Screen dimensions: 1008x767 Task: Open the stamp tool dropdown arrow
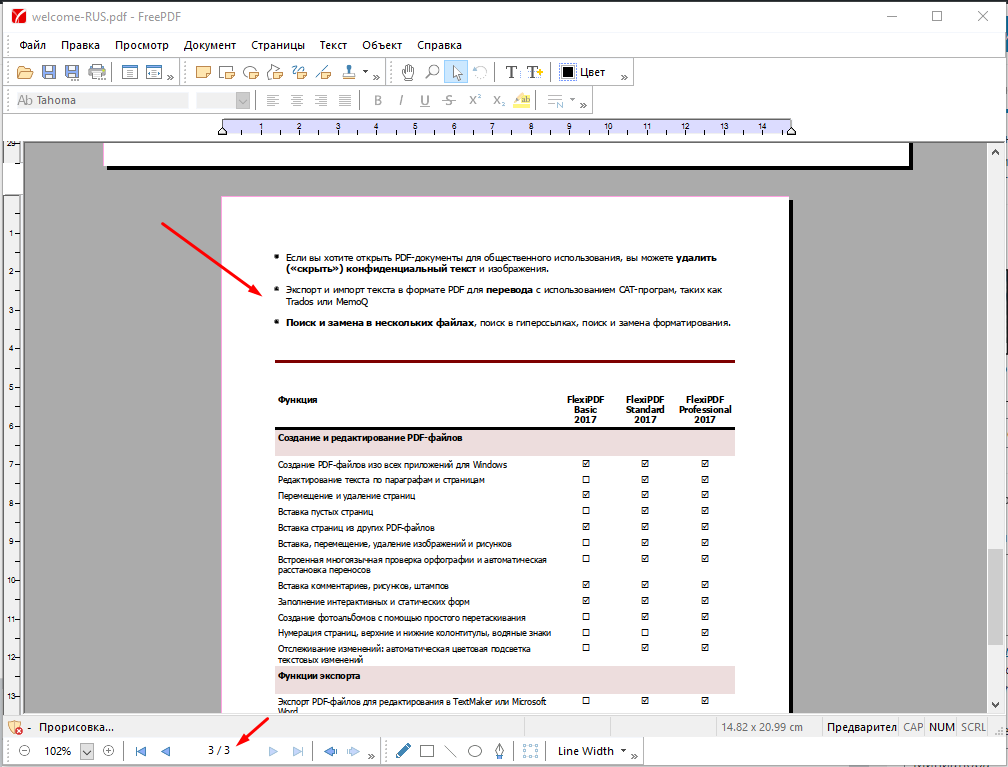pyautogui.click(x=365, y=71)
